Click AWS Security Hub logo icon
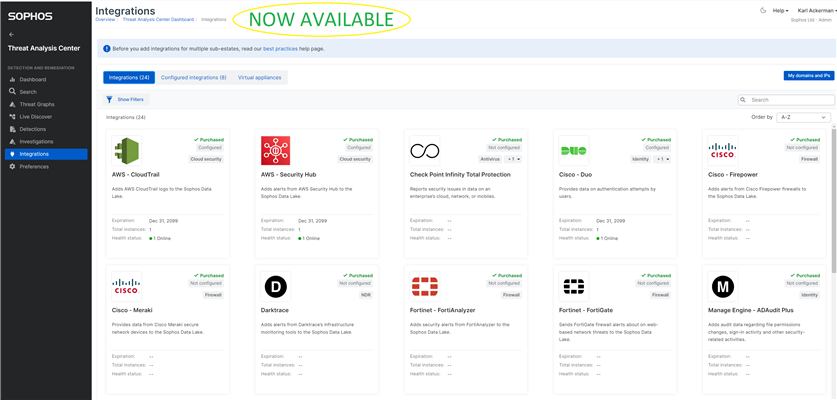This screenshot has width=837, height=400. coord(275,150)
